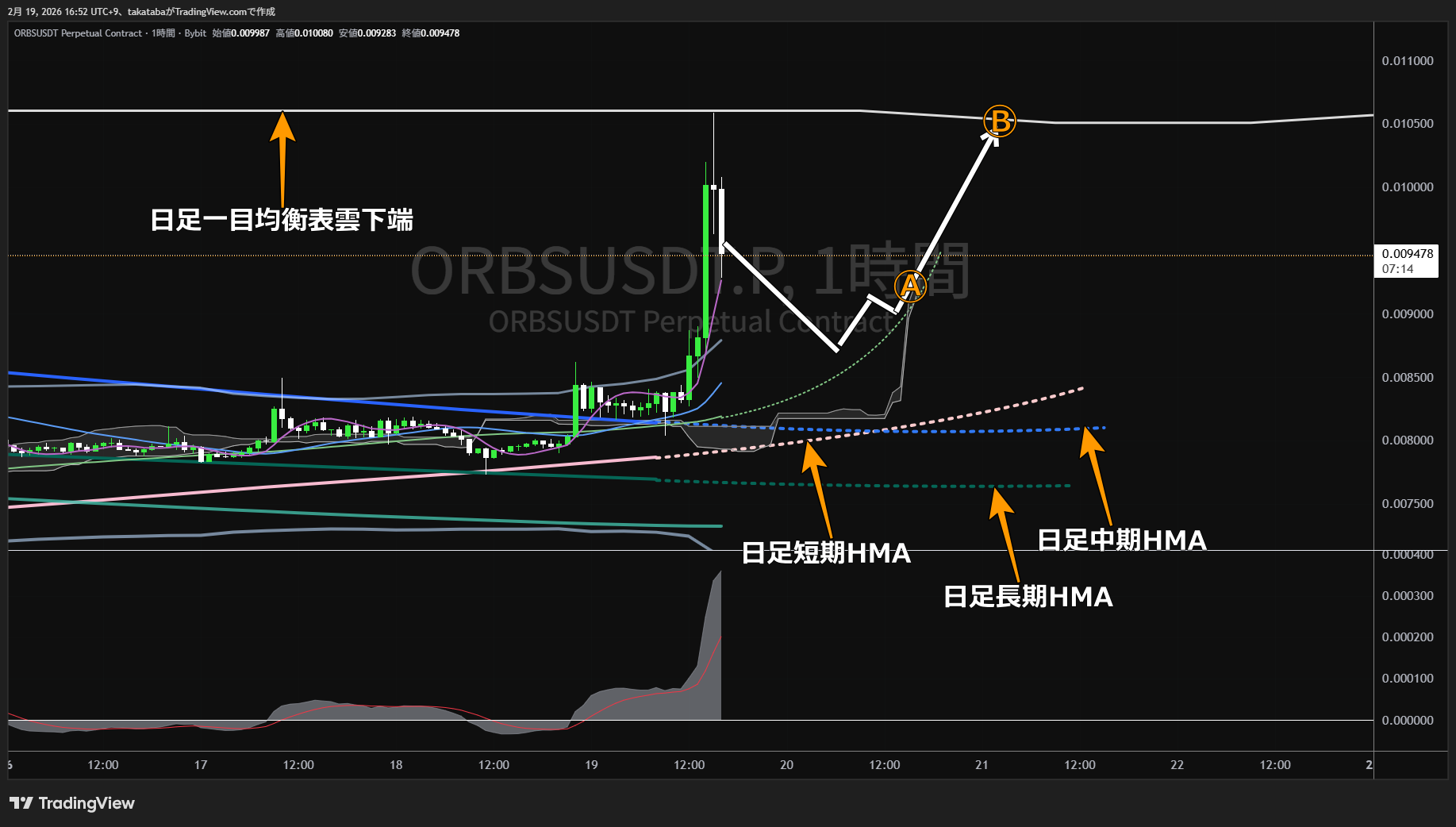Click the 日足長期HMA text label
This screenshot has height=827, width=1456.
(1028, 597)
